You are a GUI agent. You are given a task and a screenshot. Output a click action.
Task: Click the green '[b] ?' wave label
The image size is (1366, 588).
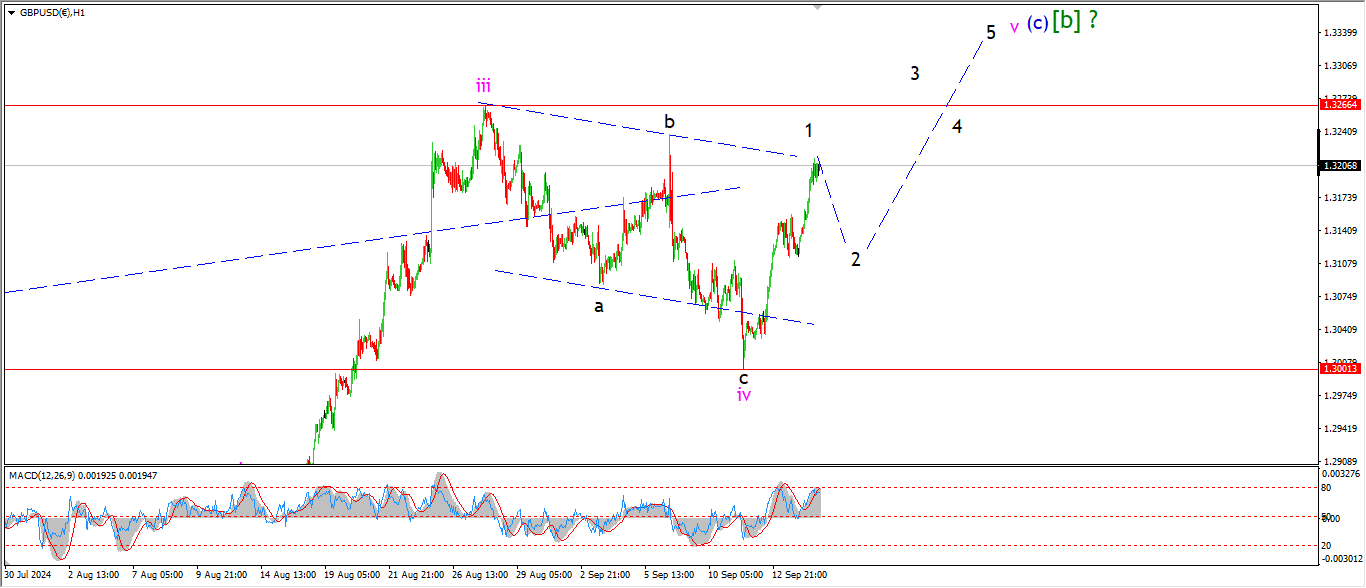[x=1075, y=20]
